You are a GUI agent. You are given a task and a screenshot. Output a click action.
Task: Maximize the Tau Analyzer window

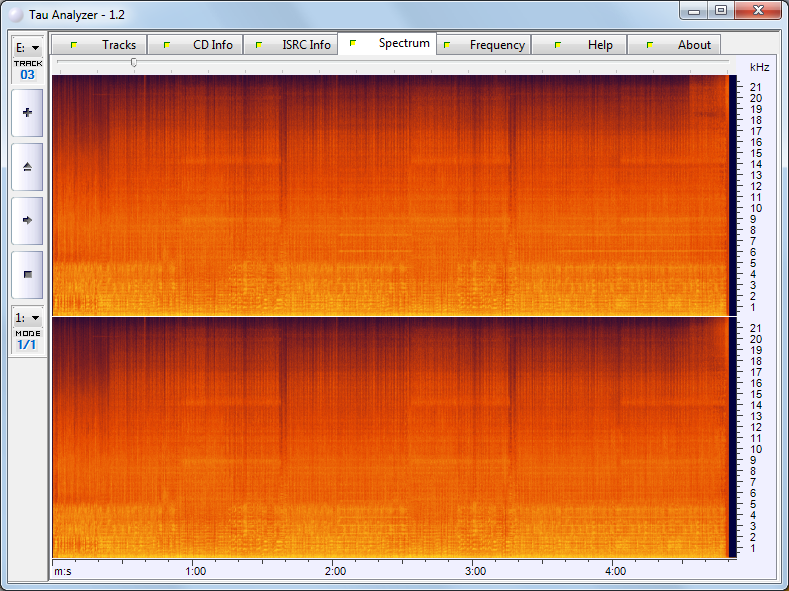click(x=720, y=10)
